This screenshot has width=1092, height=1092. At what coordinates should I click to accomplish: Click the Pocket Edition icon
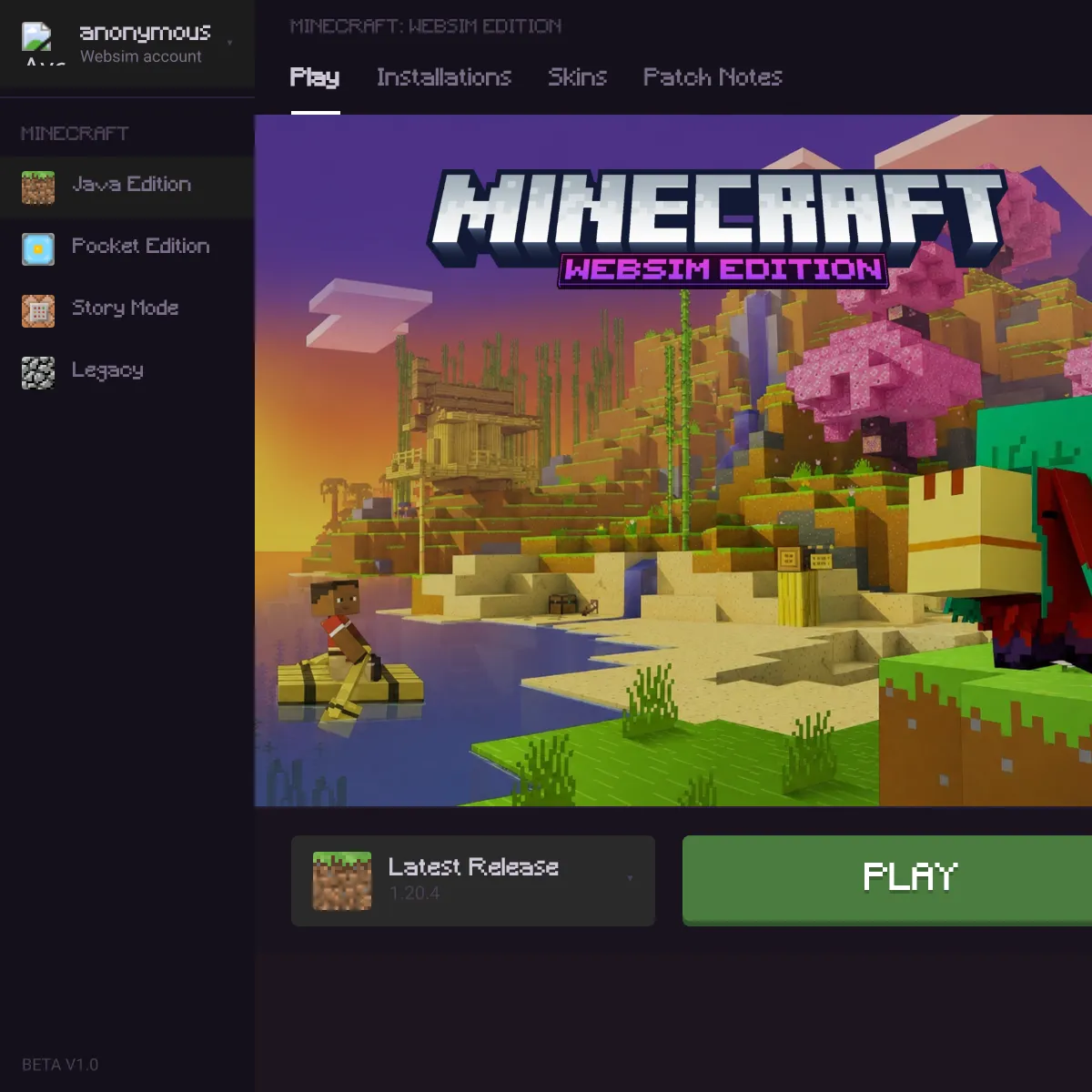tap(38, 249)
